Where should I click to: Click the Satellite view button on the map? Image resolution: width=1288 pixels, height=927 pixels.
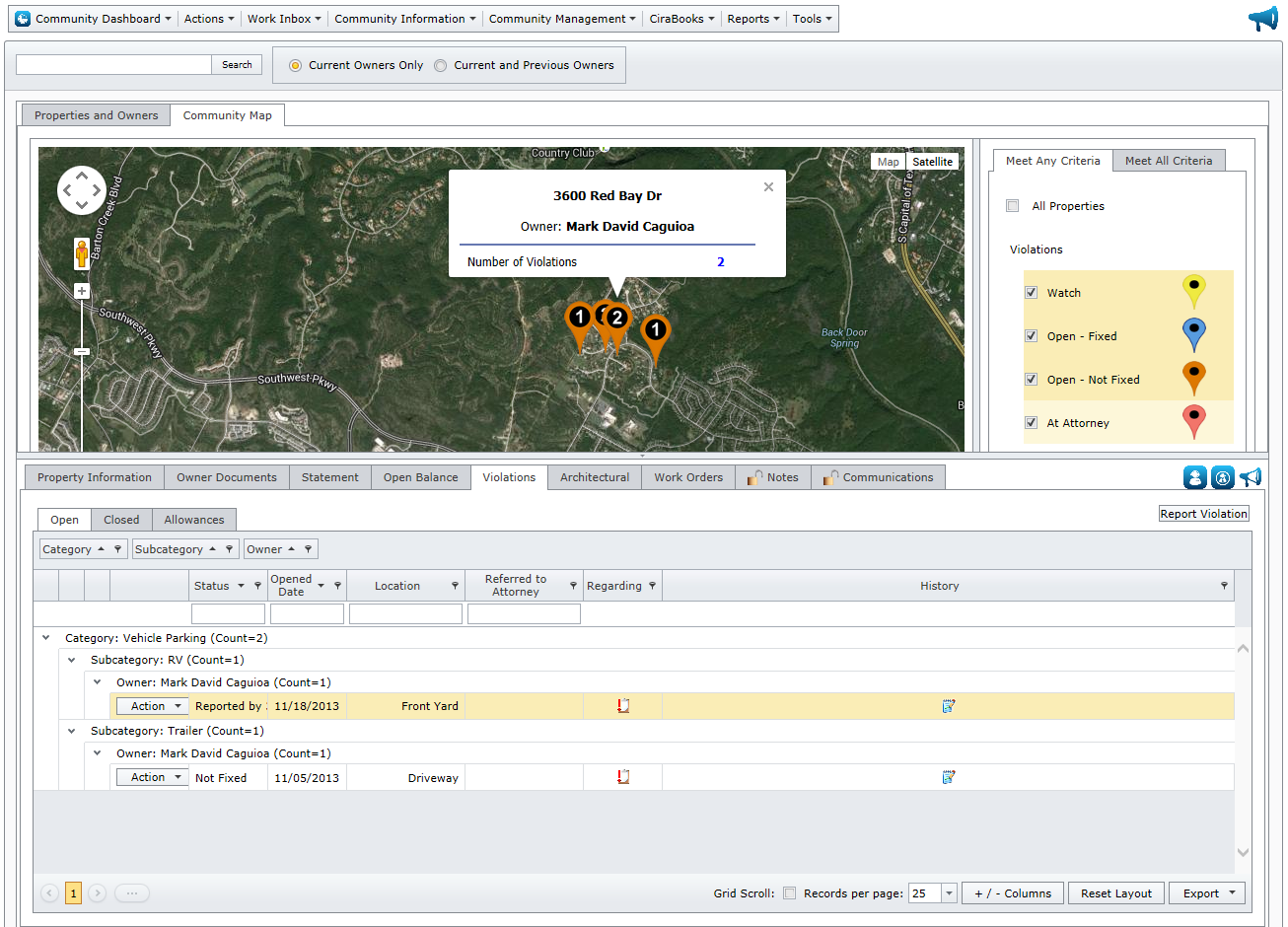click(x=931, y=161)
